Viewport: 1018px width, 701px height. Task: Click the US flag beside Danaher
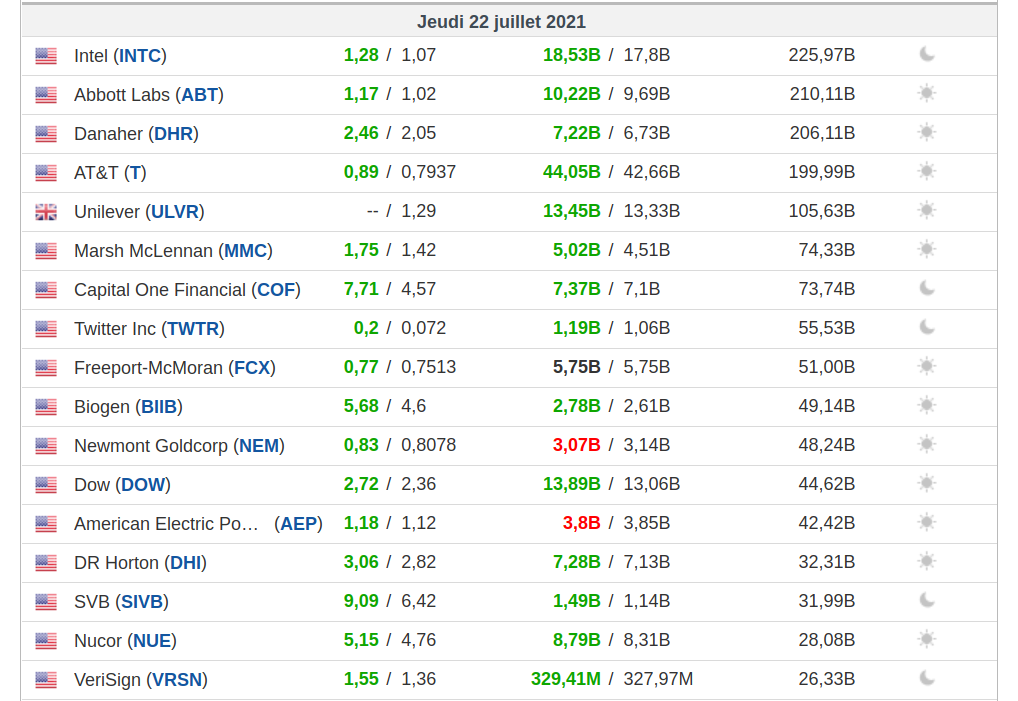[46, 134]
